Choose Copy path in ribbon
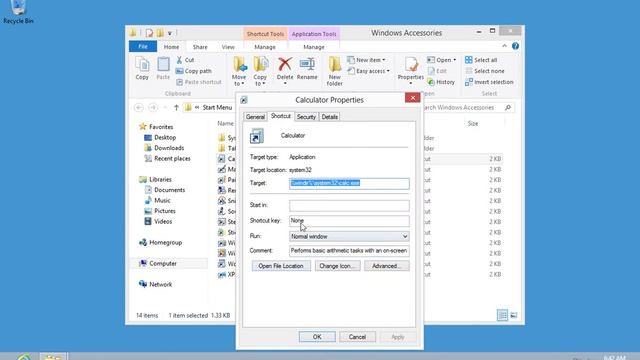Screen dimensions: 640x360 point(194,71)
